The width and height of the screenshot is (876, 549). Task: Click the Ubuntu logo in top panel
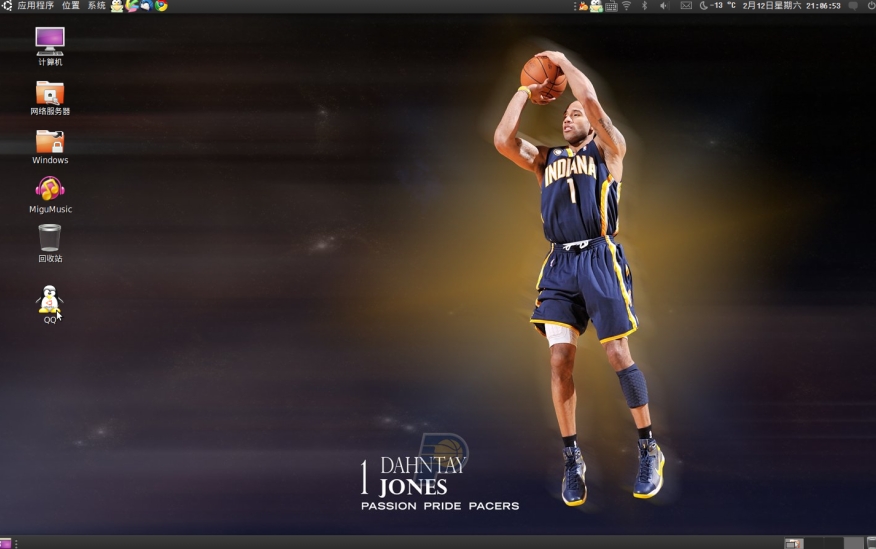point(6,6)
